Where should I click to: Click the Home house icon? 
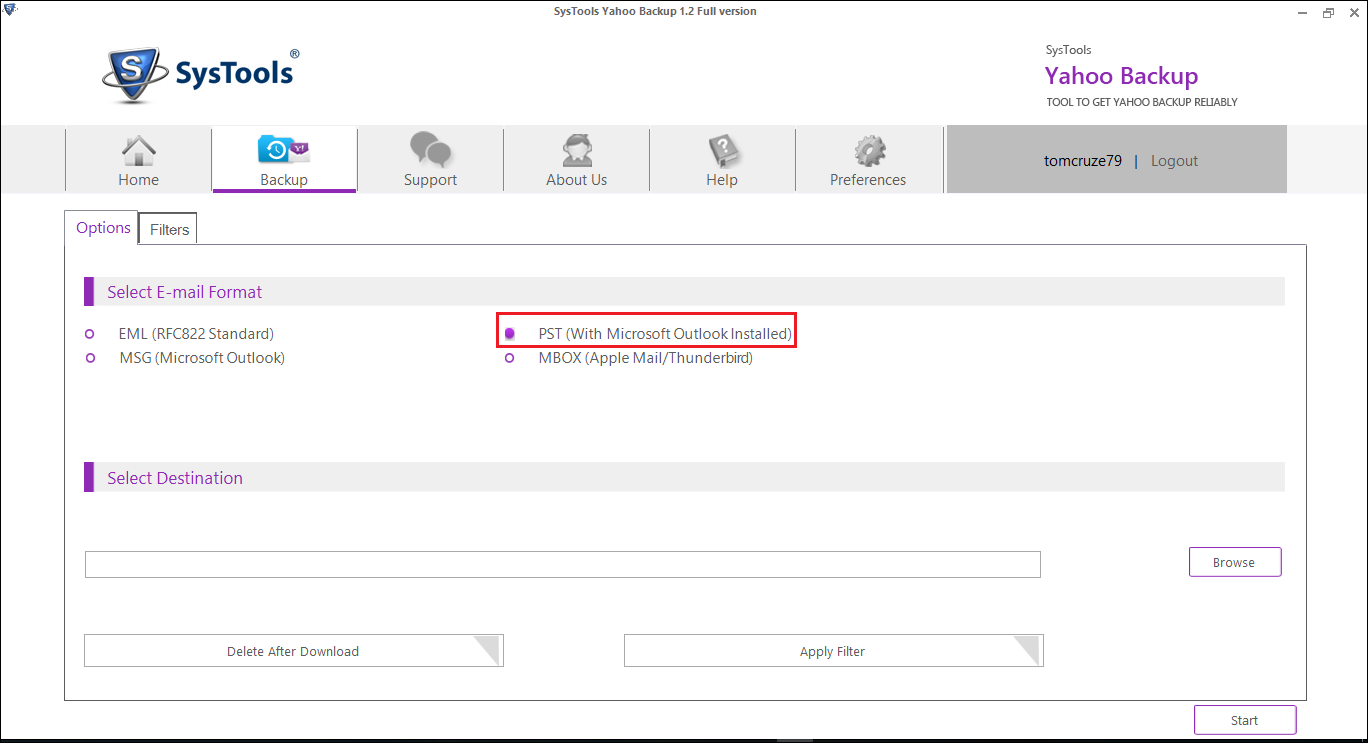[138, 150]
